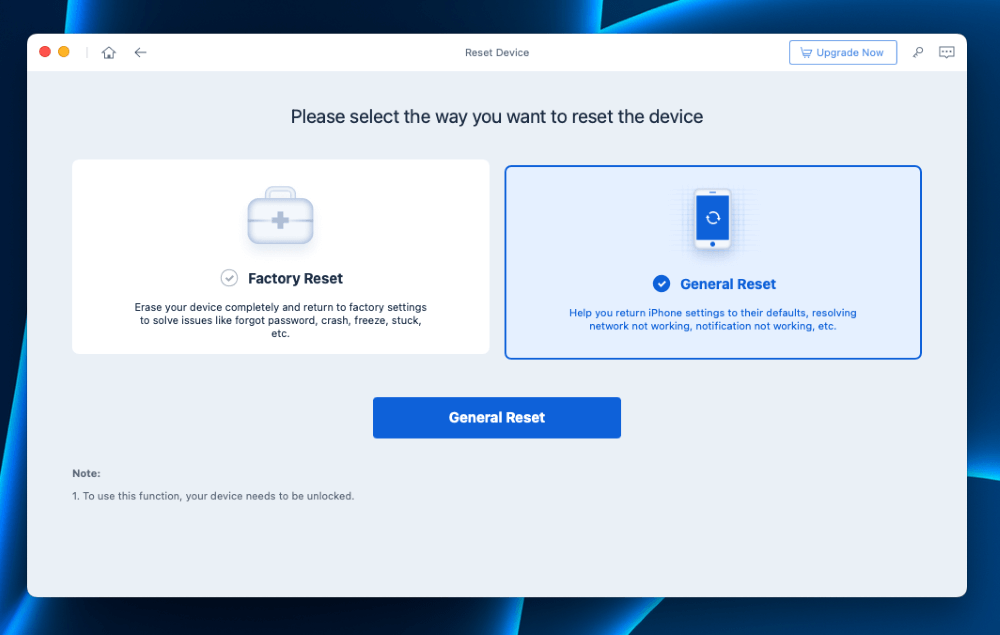Select the Factory Reset check circle
The width and height of the screenshot is (1000, 635).
tap(229, 278)
